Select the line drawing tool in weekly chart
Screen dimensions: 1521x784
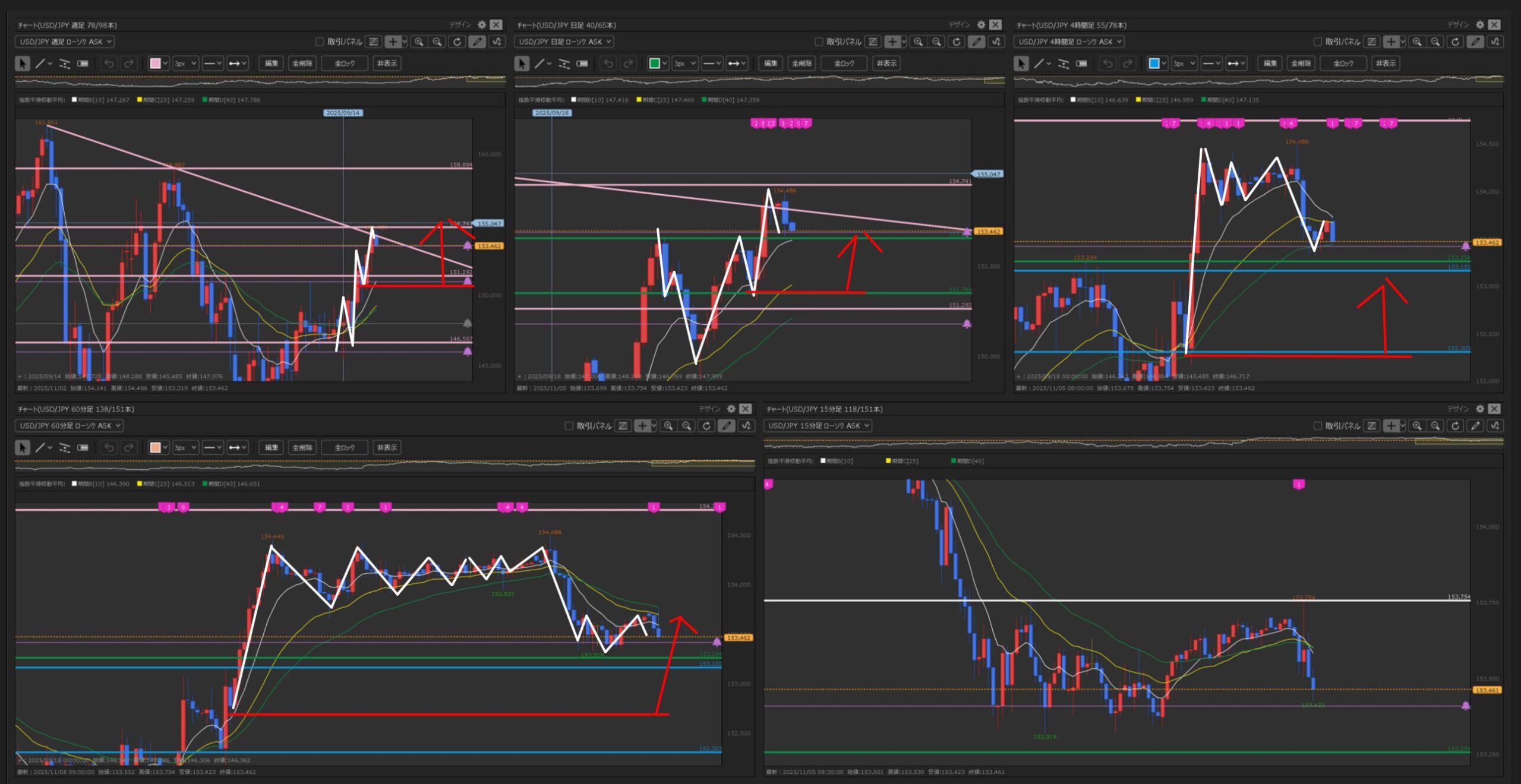[40, 64]
